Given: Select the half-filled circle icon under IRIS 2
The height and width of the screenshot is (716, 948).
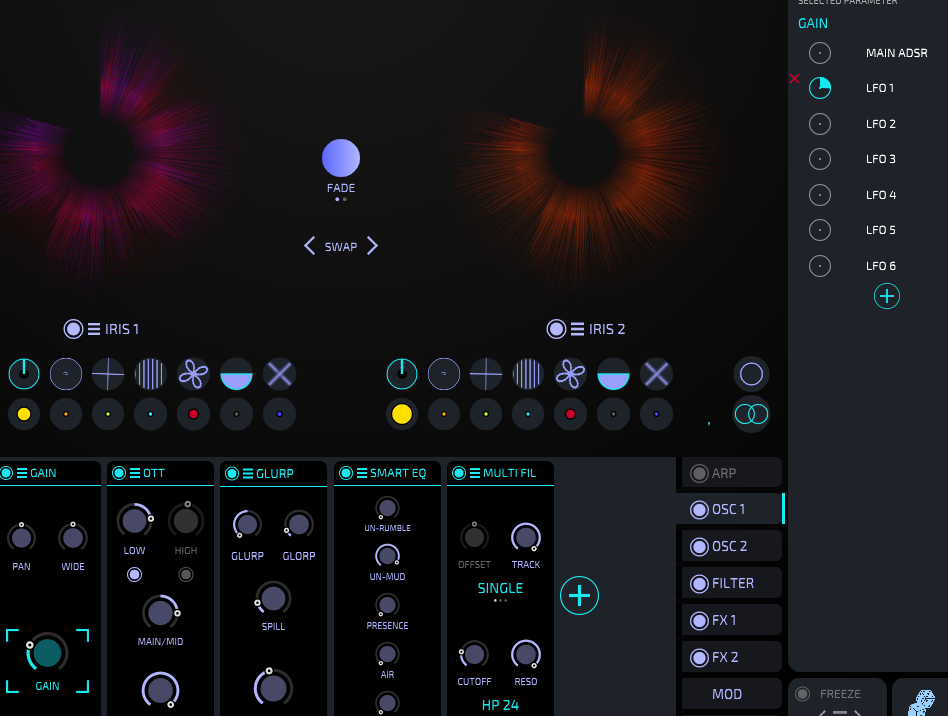Looking at the screenshot, I should 614,374.
